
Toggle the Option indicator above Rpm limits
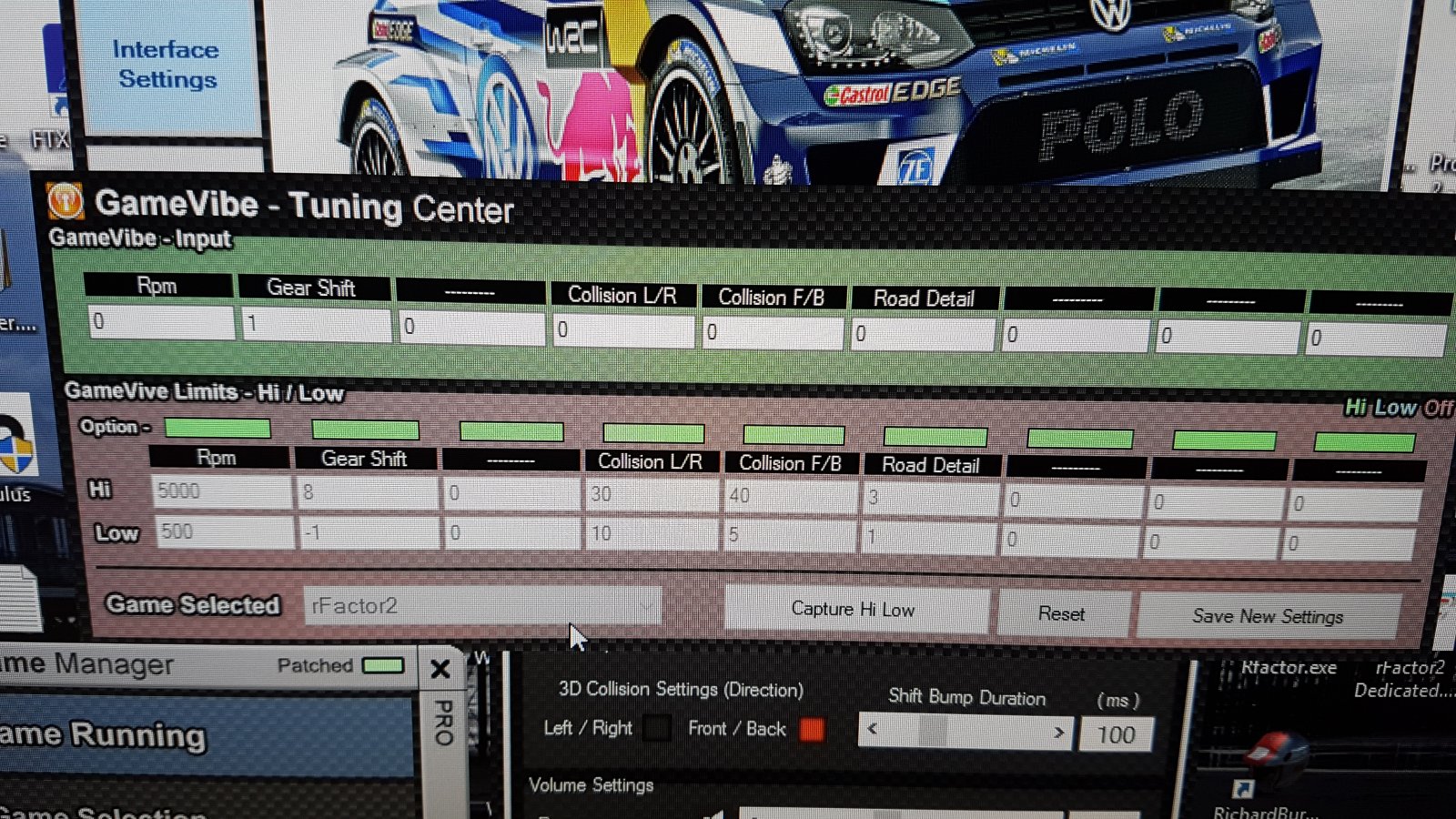click(217, 428)
